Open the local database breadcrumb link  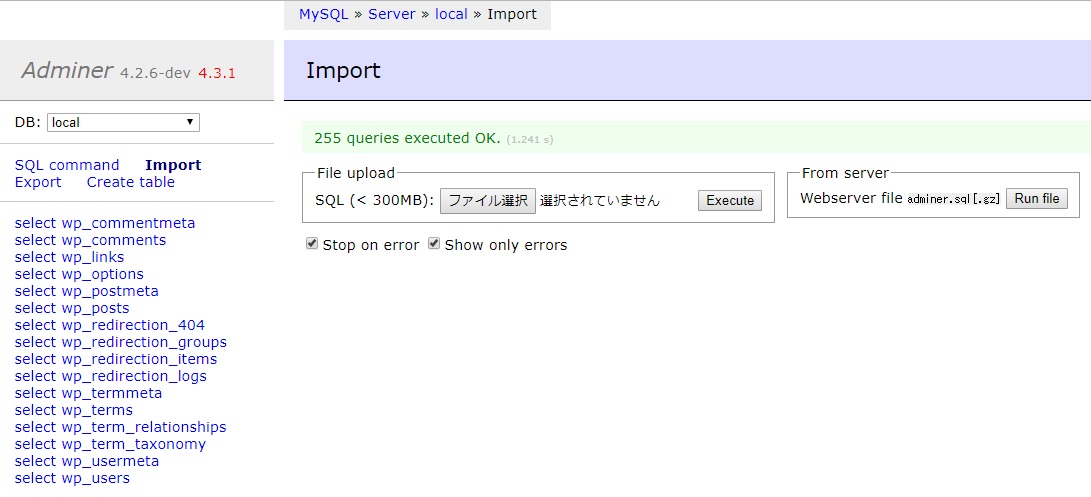(451, 14)
